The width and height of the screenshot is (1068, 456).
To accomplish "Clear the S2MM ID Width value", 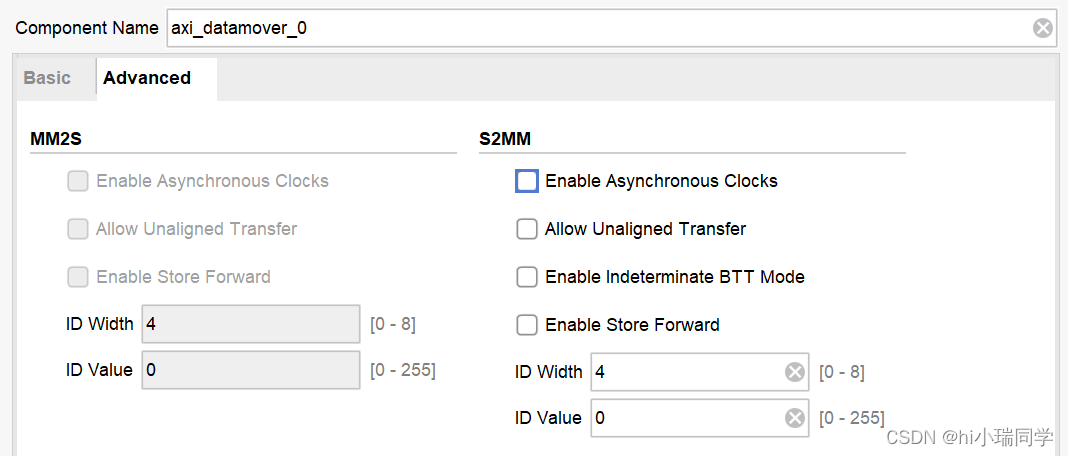I will pos(795,372).
